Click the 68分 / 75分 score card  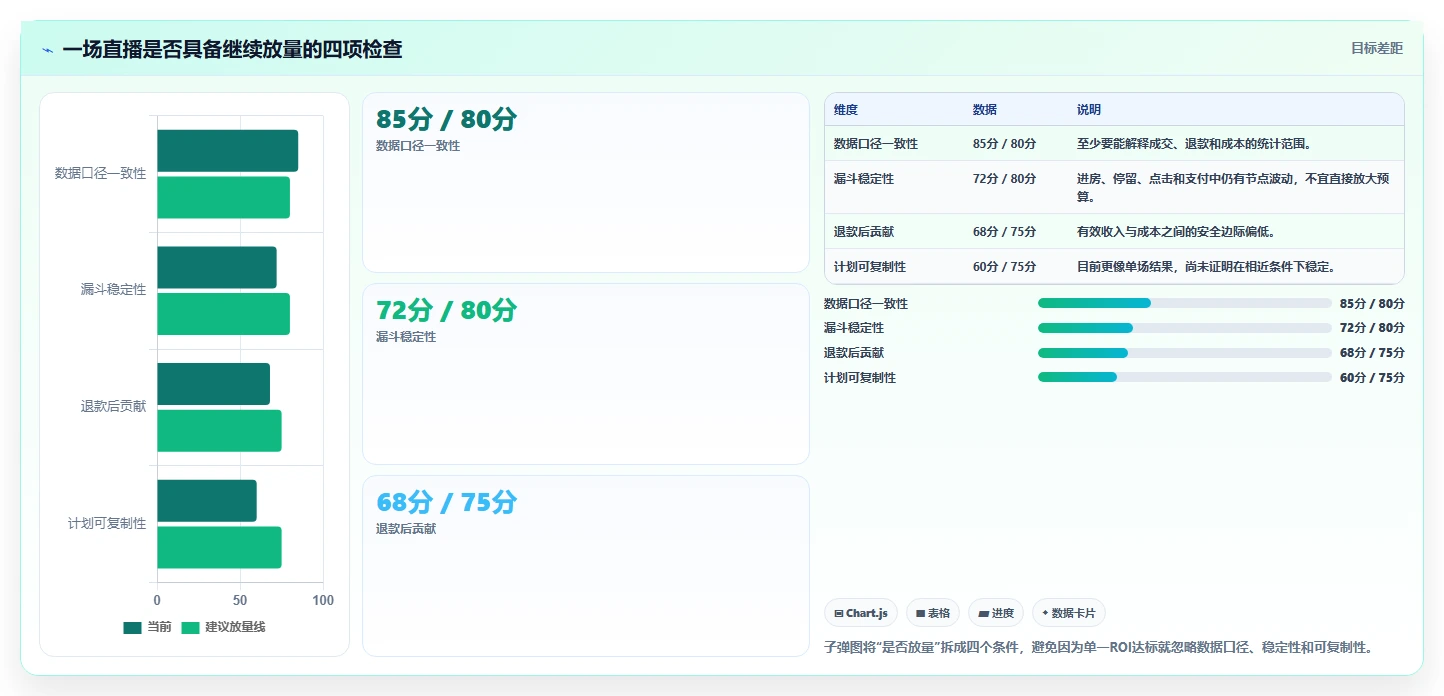point(586,566)
